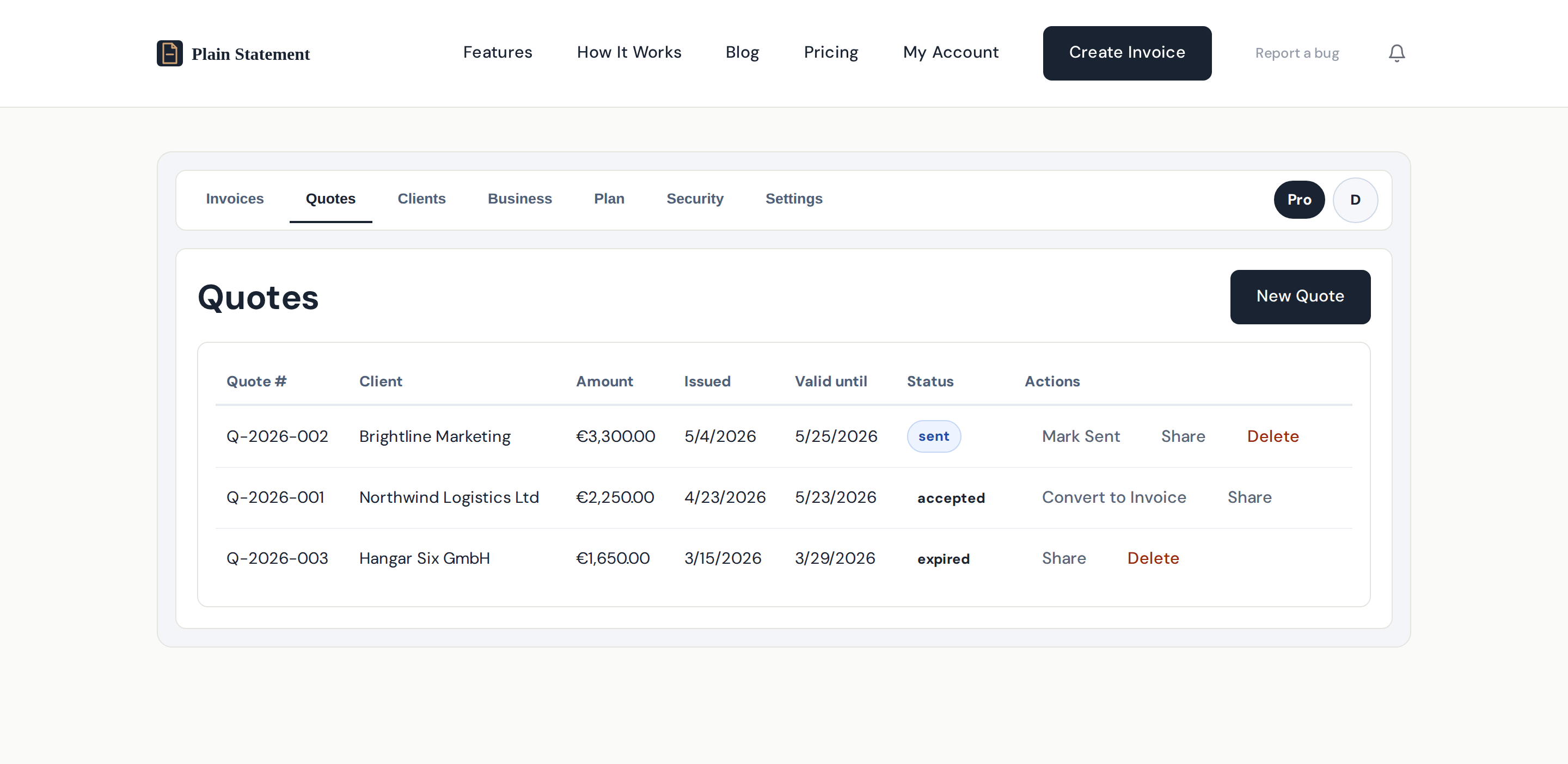Click valid until date 5/23/2026

coord(835,497)
